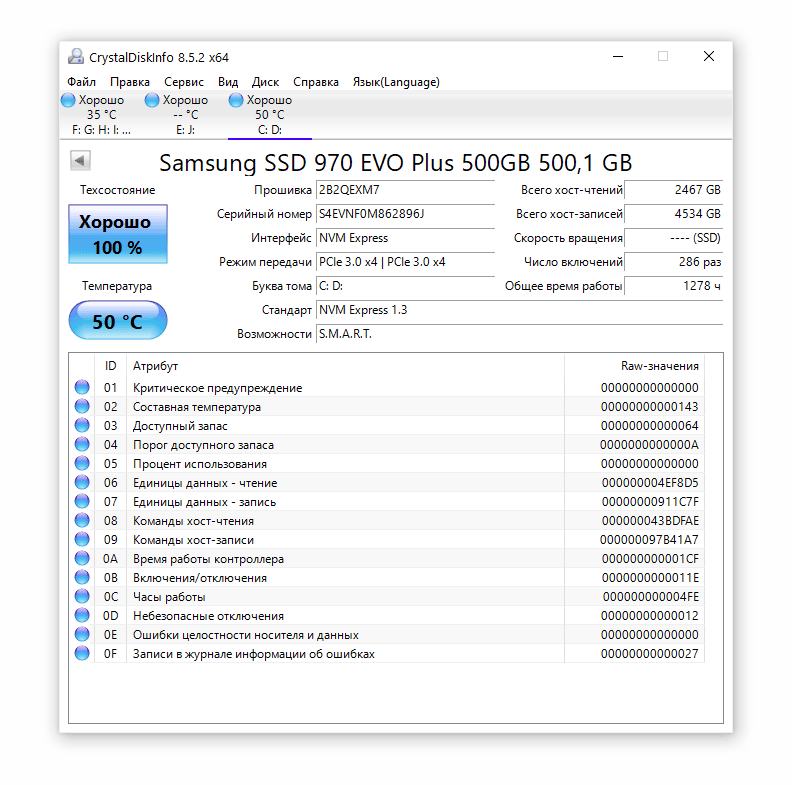Image resolution: width=792 pixels, height=785 pixels.
Task: Open the Правка menu
Action: (130, 82)
